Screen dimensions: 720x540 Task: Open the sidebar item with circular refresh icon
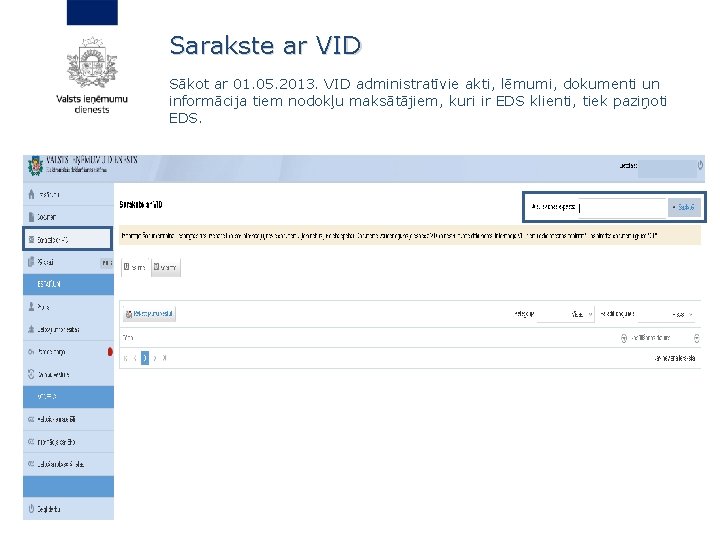click(68, 374)
